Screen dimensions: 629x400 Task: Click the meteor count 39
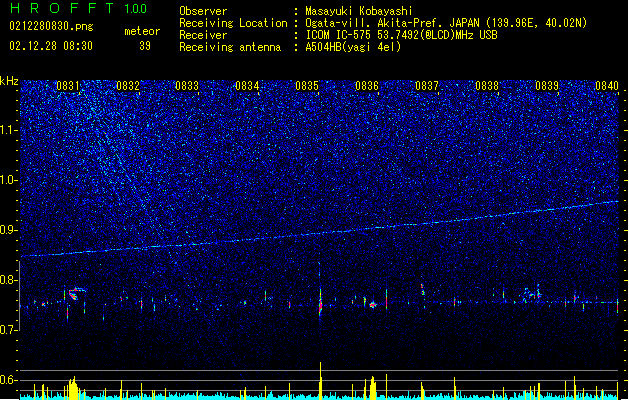point(145,46)
